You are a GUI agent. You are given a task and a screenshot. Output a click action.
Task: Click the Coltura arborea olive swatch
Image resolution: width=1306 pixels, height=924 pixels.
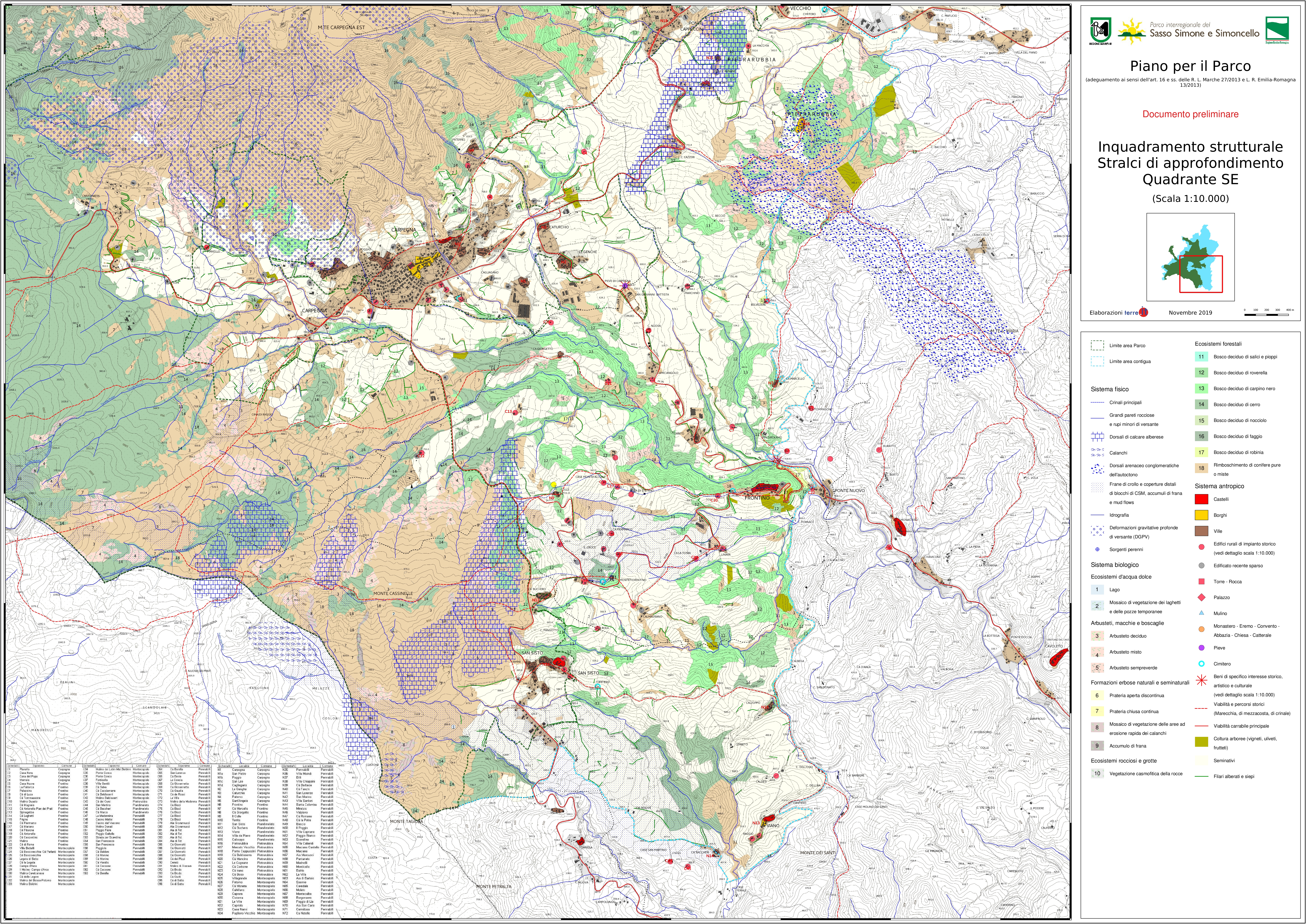pyautogui.click(x=1201, y=742)
